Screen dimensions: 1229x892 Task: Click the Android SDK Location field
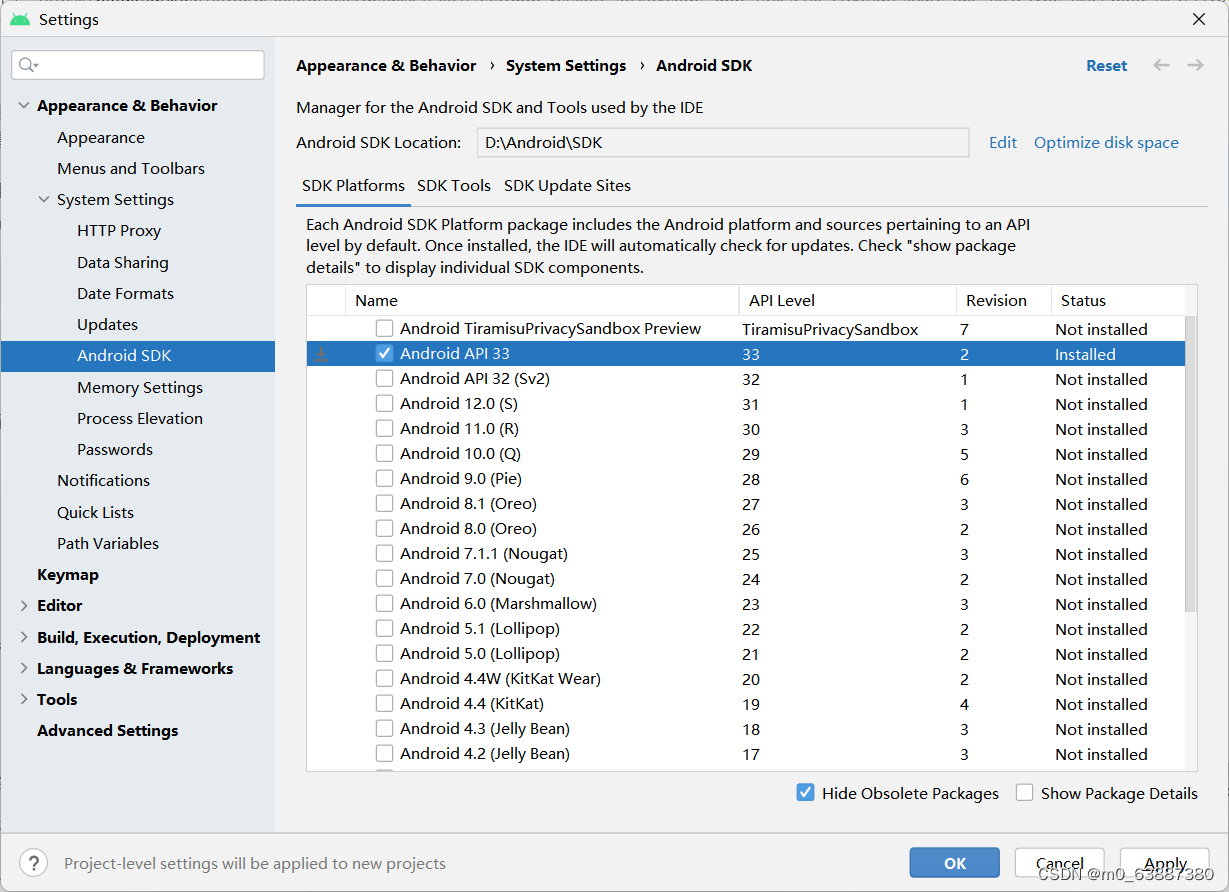(x=723, y=143)
